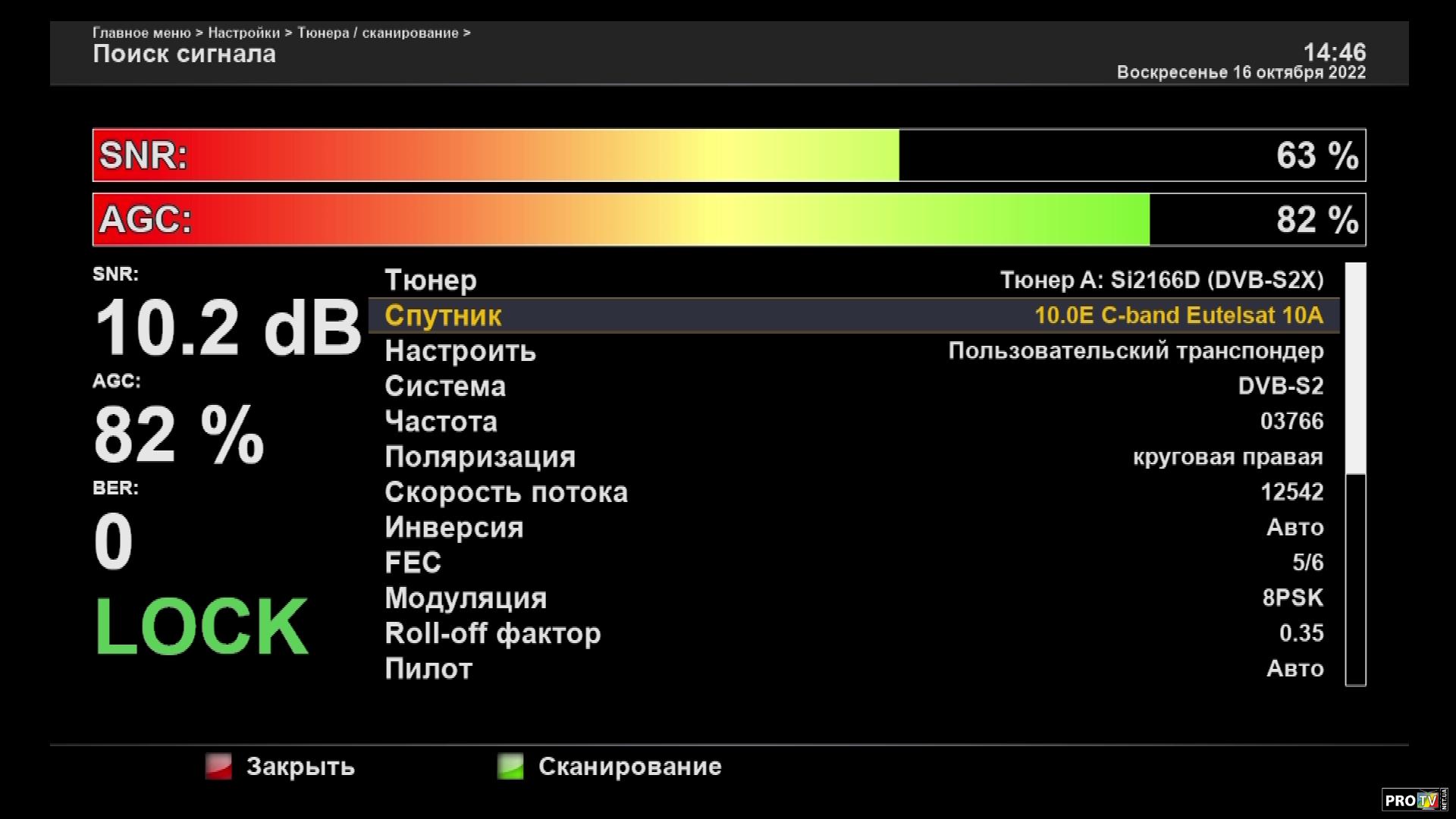Click the Сканирование label
The height and width of the screenshot is (819, 1456).
pyautogui.click(x=629, y=767)
